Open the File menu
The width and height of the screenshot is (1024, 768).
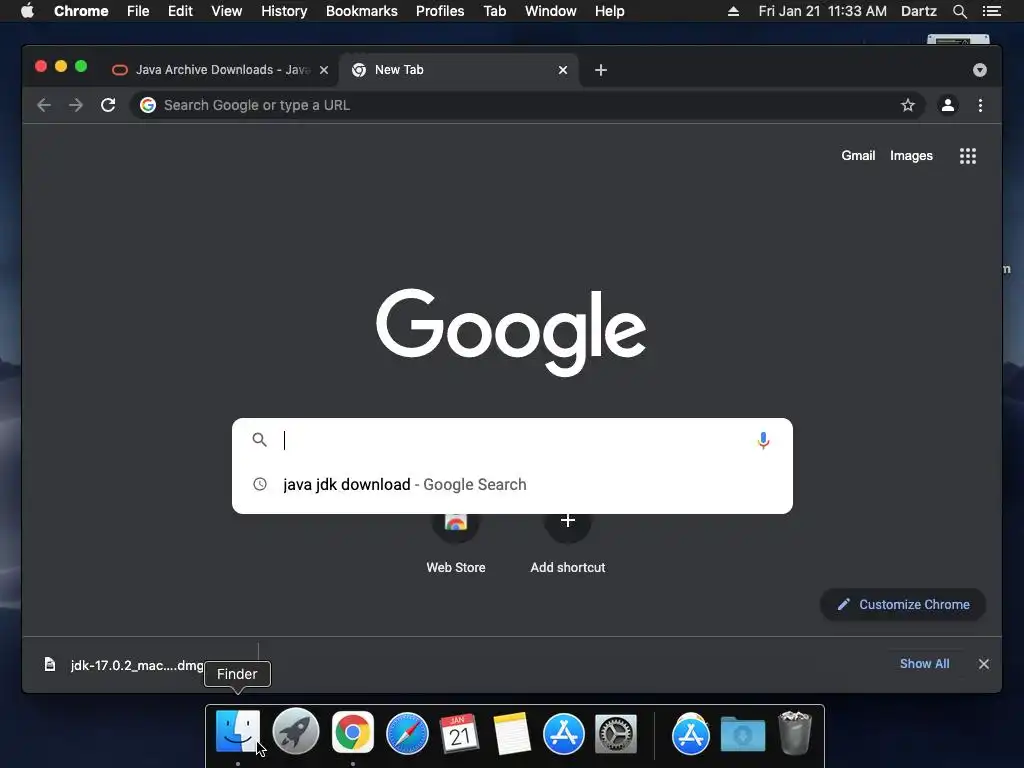pyautogui.click(x=138, y=11)
